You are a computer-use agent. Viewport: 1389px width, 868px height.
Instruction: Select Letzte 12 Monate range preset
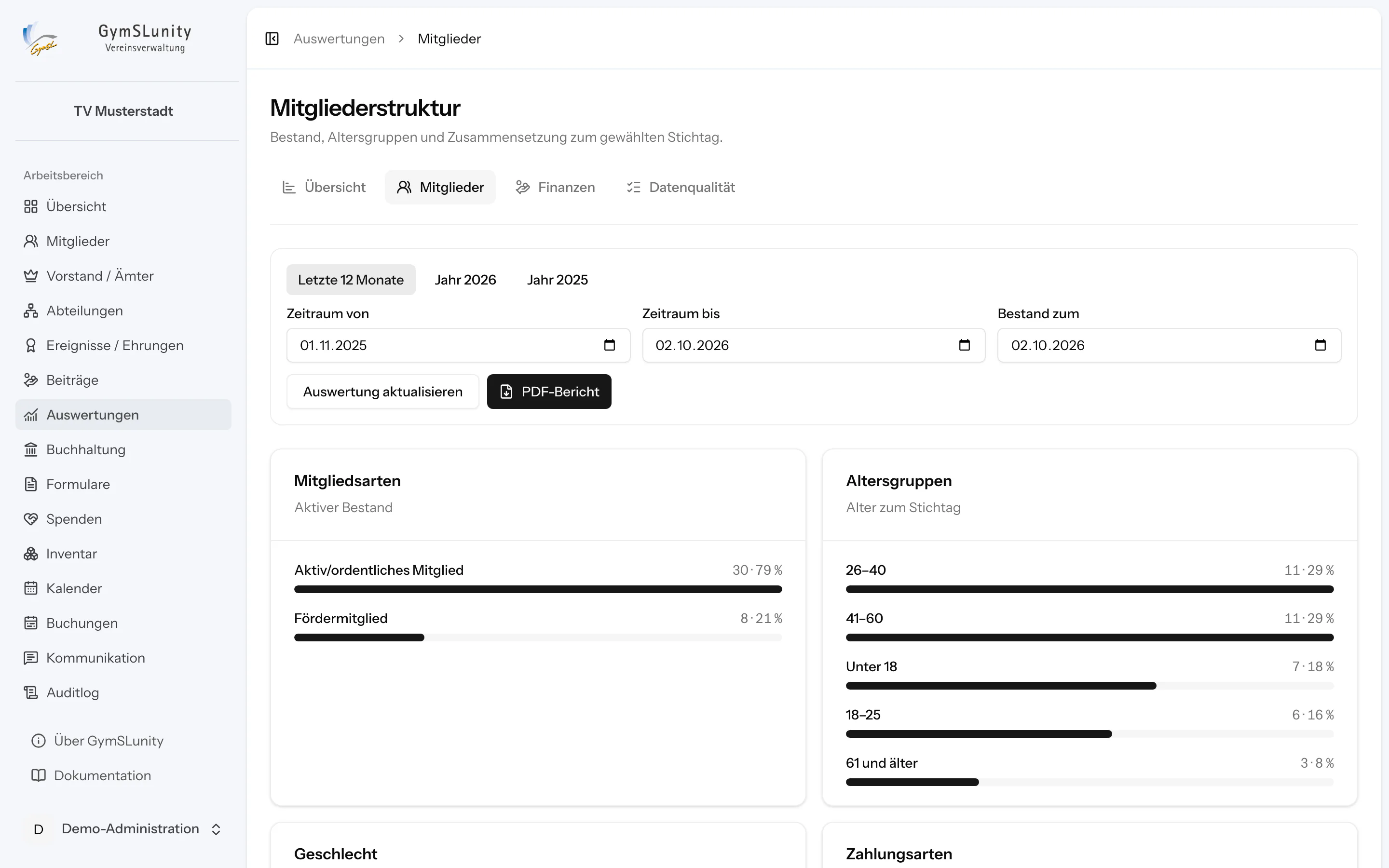[x=351, y=280]
